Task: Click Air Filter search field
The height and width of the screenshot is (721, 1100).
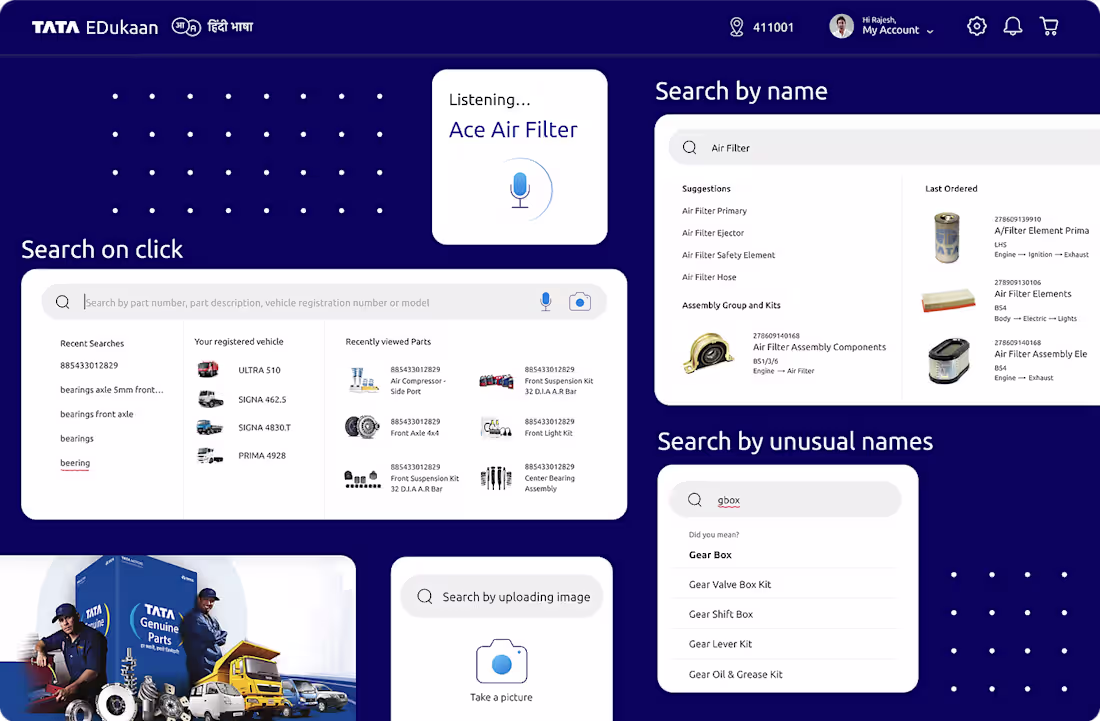Action: pos(885,147)
